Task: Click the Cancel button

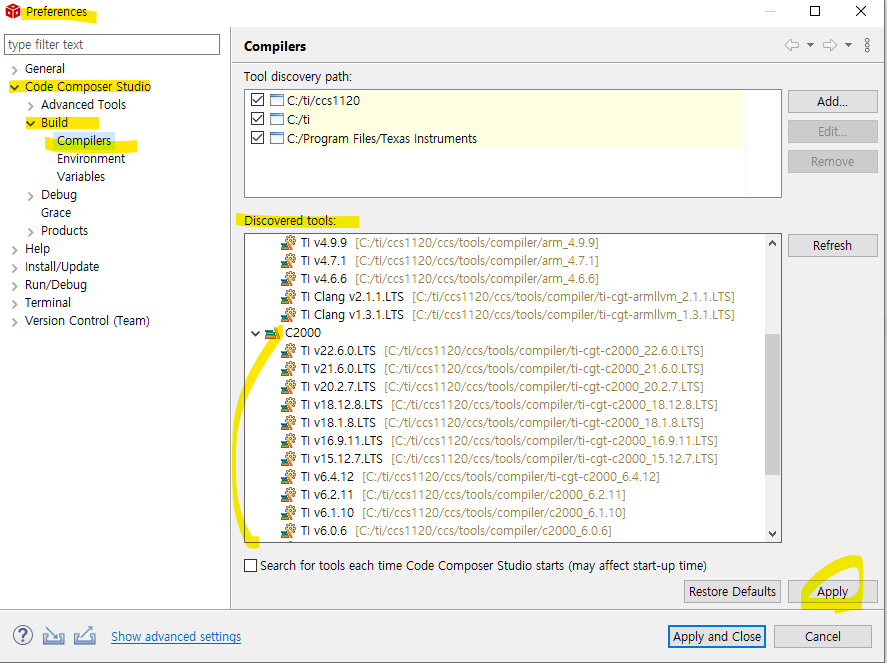Action: [x=823, y=636]
